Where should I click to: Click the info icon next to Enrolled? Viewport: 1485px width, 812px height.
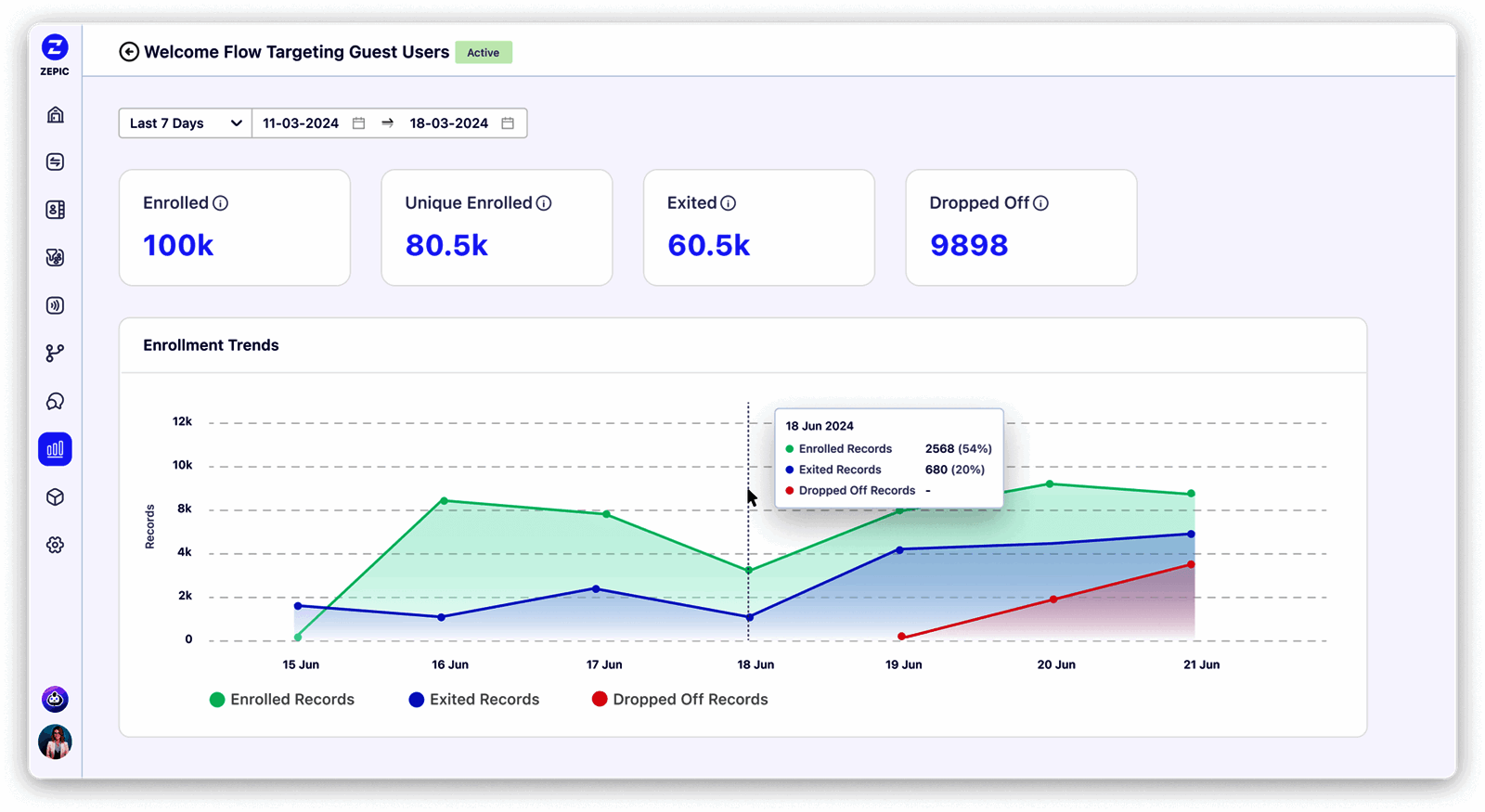tap(221, 203)
